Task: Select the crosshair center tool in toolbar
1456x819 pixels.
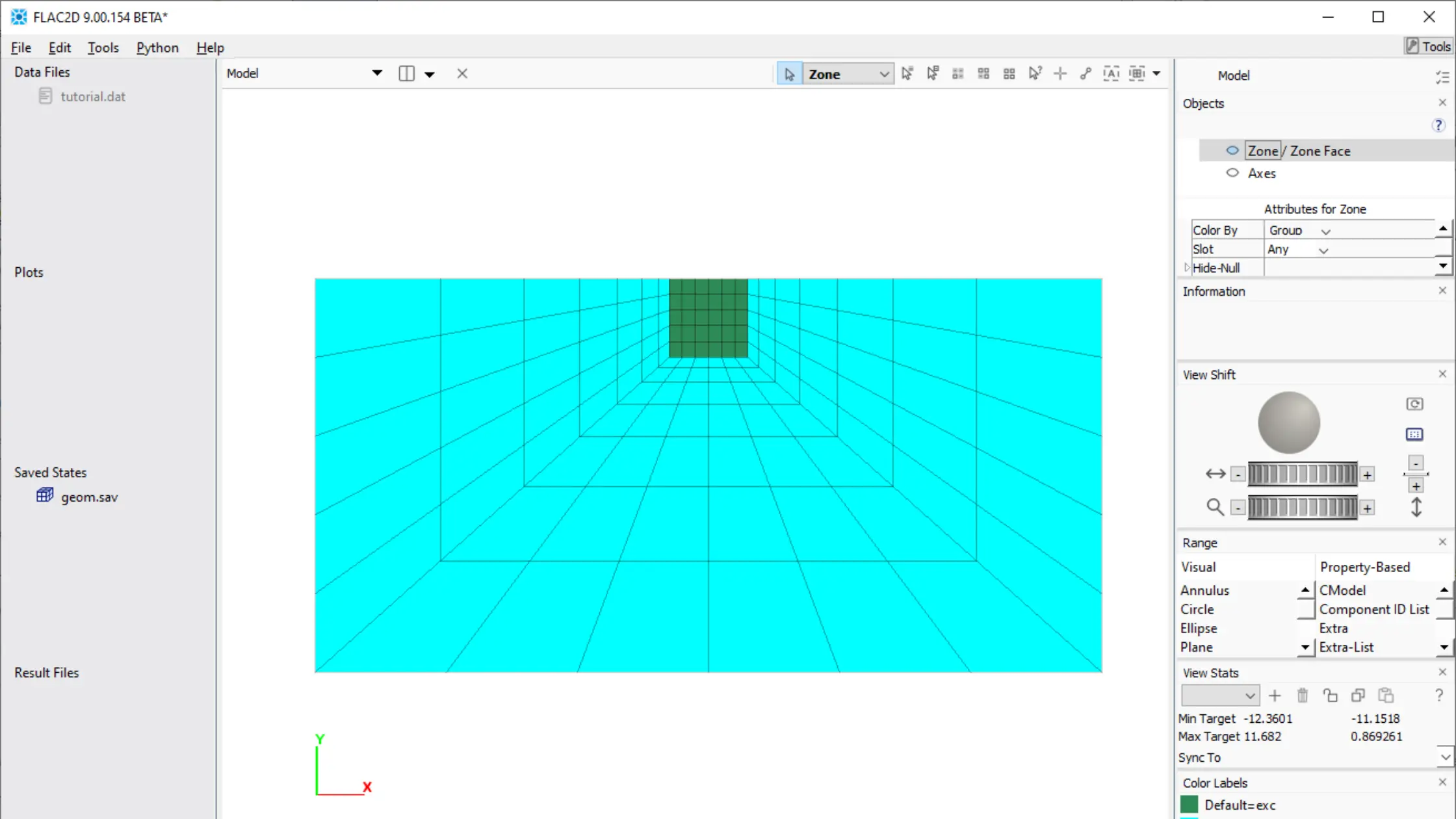Action: 1060,73
